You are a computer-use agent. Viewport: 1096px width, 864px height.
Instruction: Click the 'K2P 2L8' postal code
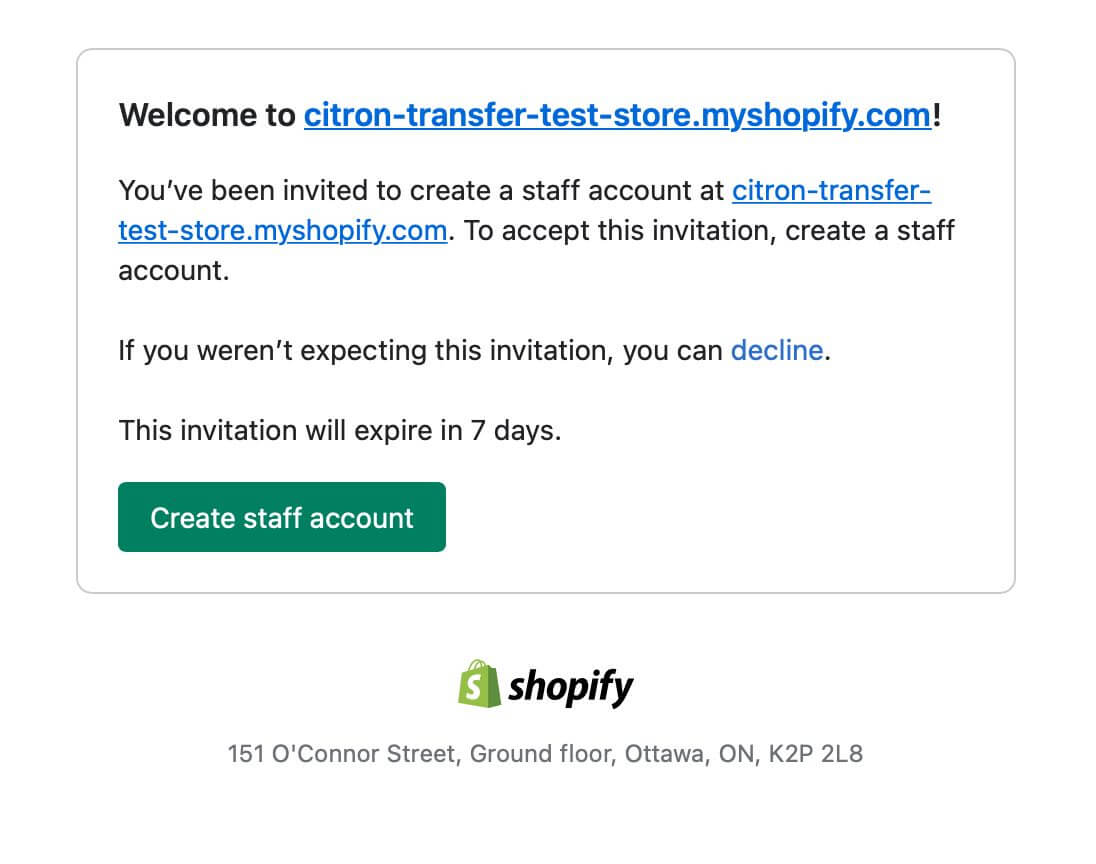coord(816,754)
